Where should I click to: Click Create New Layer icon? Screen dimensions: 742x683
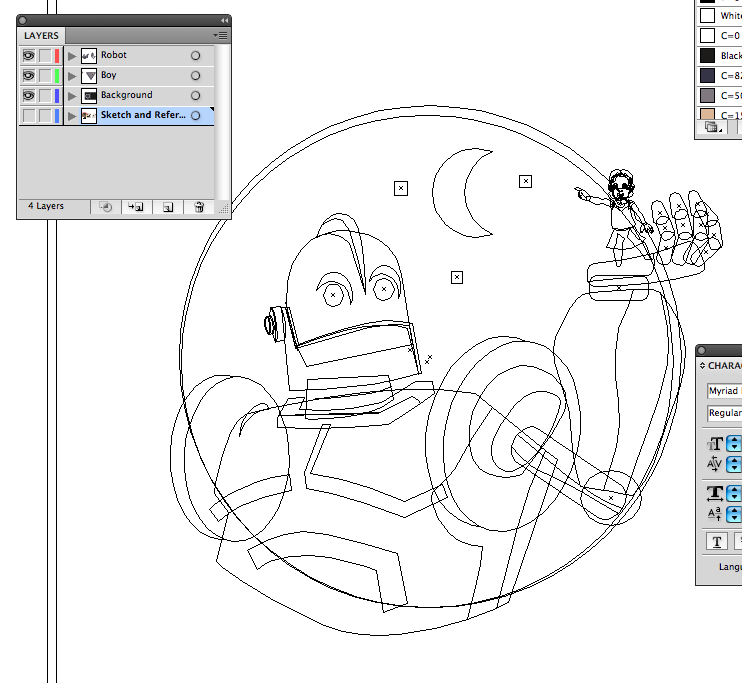tap(168, 207)
